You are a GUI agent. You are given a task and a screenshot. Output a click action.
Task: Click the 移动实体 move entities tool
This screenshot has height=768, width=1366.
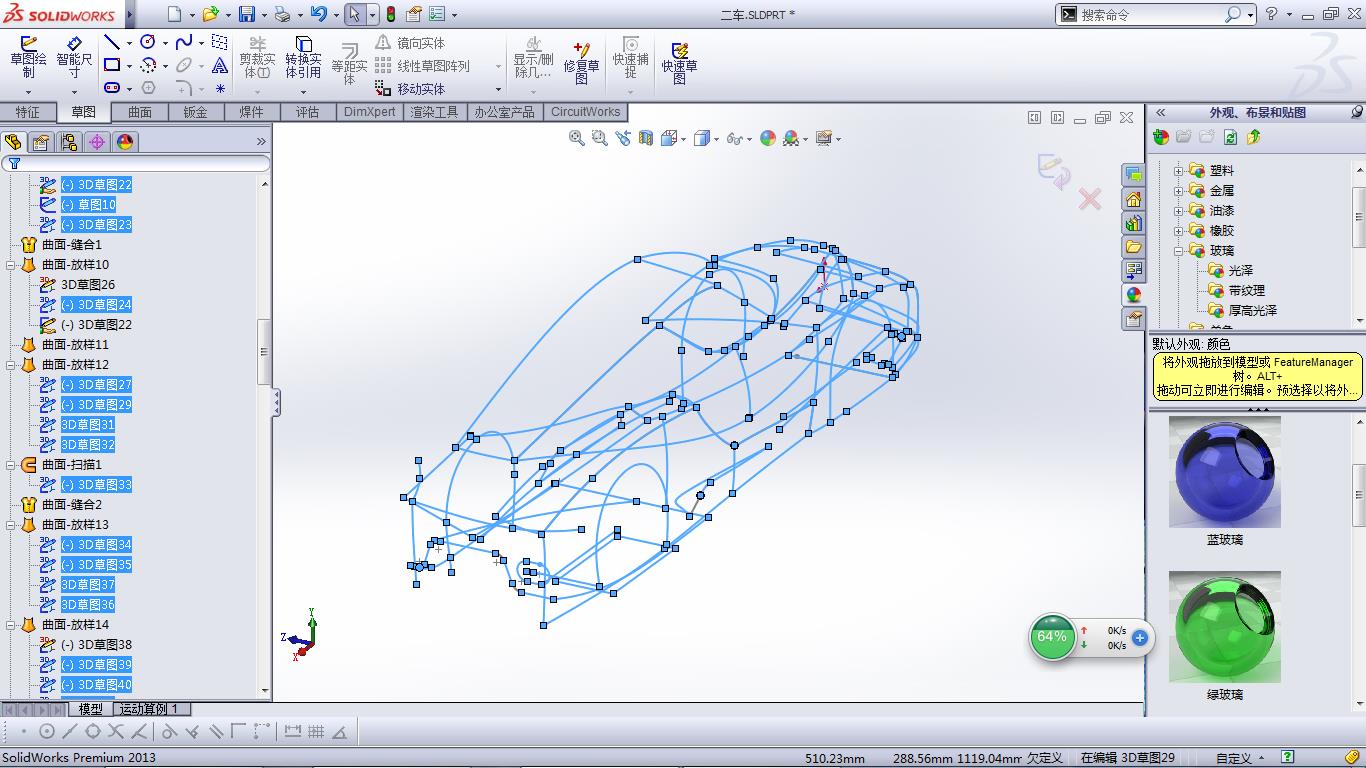click(x=411, y=88)
